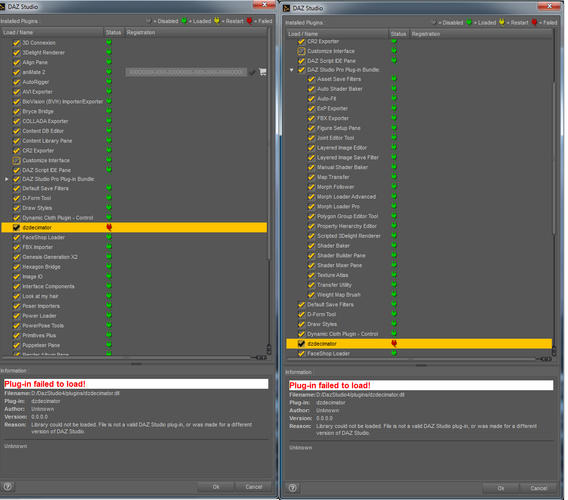568x500 pixels.
Task: Click yellow Restart legend icon in left window
Action: pos(217,21)
